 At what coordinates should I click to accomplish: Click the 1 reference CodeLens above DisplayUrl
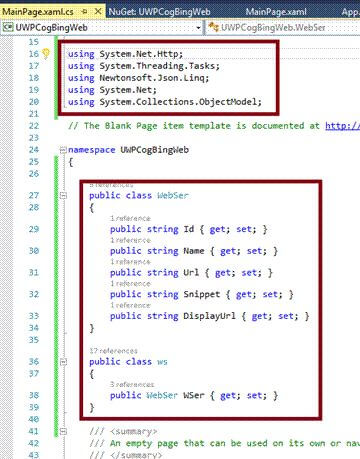tap(130, 305)
